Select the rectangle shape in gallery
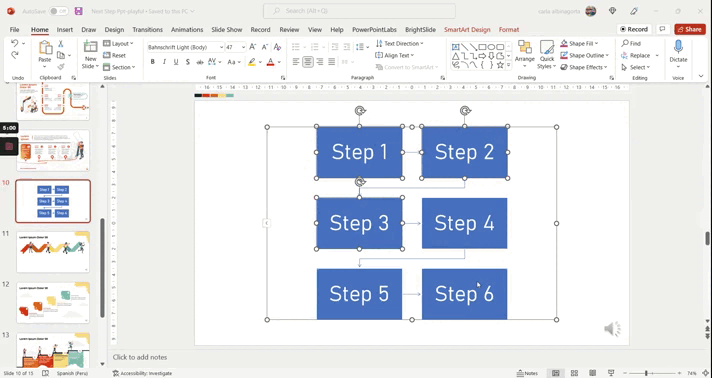 (482, 47)
